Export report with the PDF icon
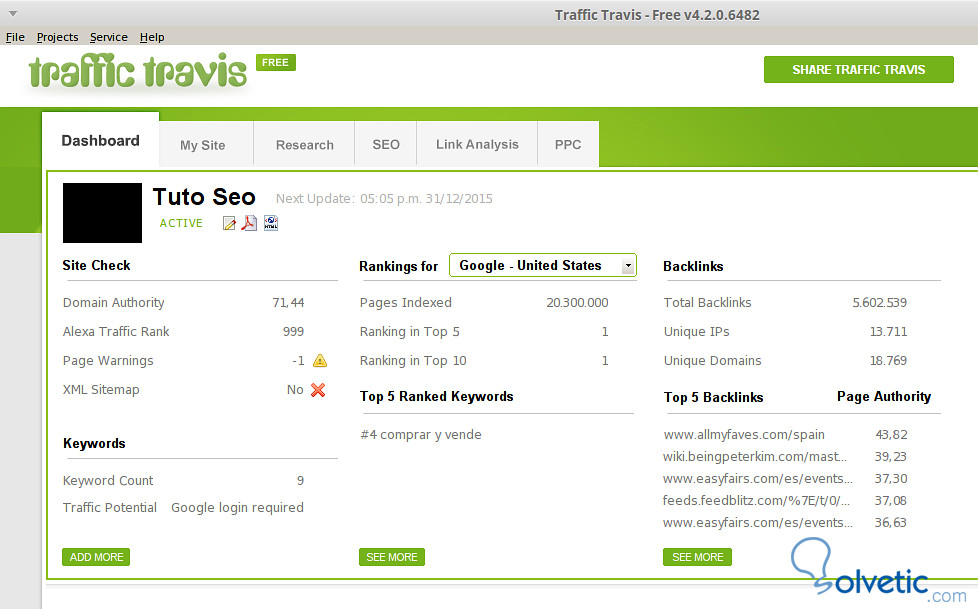This screenshot has width=978, height=609. tap(249, 223)
